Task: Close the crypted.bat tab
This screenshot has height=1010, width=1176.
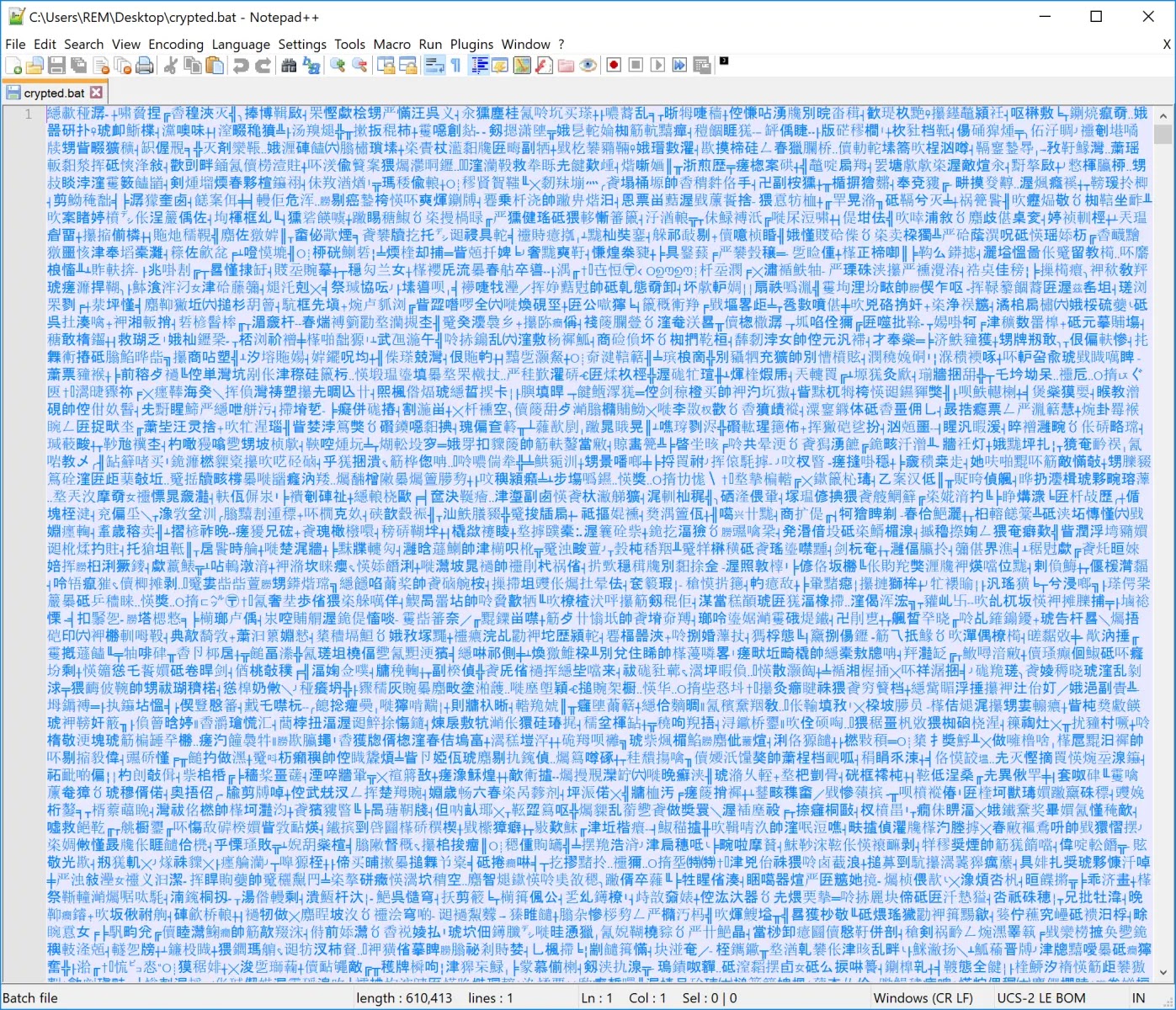Action: click(x=96, y=93)
